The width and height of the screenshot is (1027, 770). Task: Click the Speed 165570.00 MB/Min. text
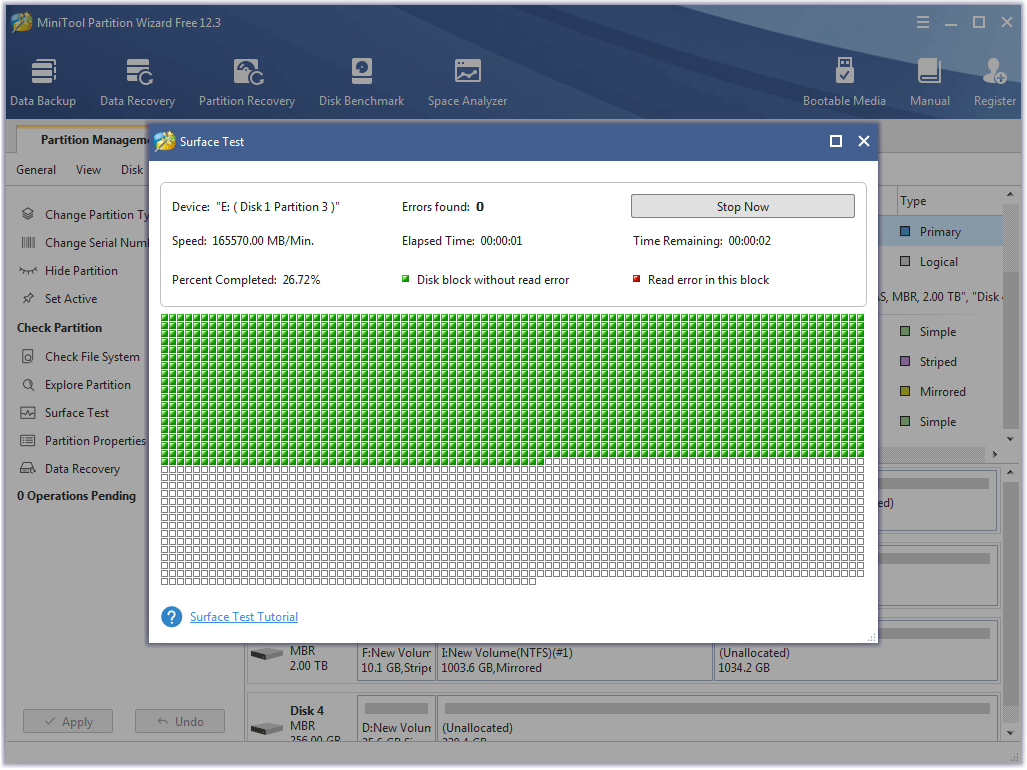pyautogui.click(x=243, y=241)
